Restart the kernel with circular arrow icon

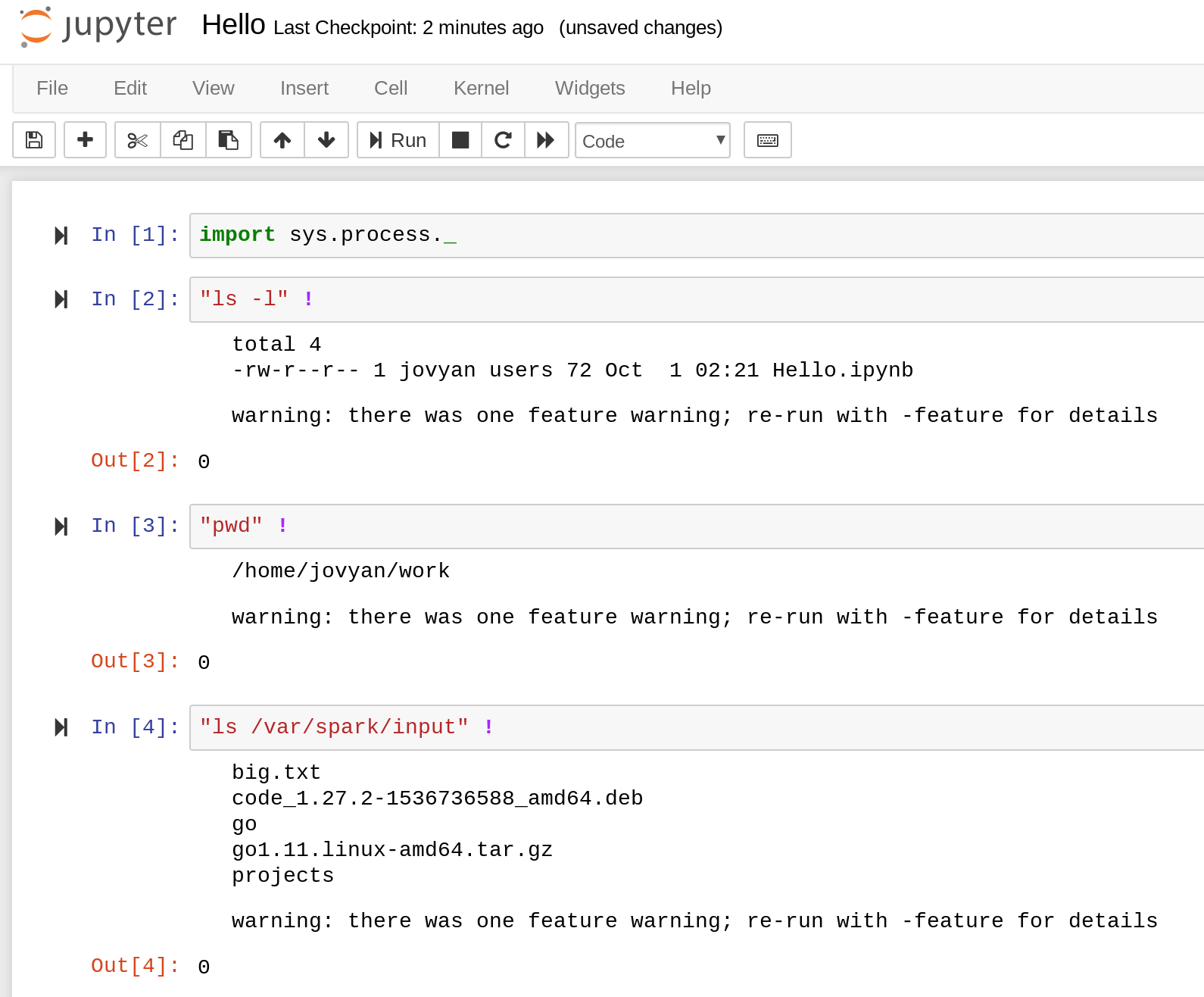click(503, 140)
